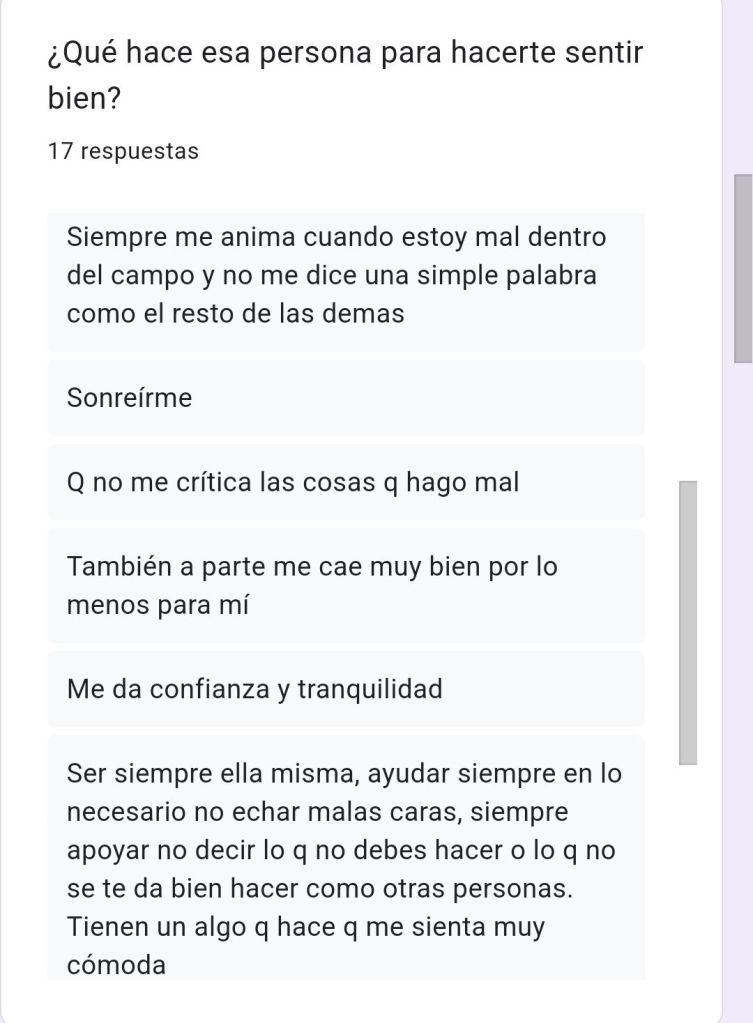Click the responses list scrollbar thumb

pos(688,622)
